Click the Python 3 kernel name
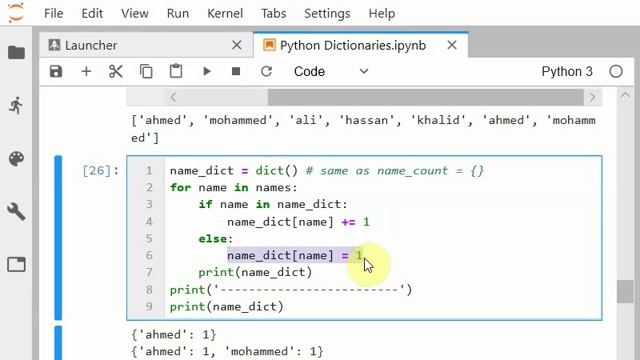The height and width of the screenshot is (360, 640). (x=567, y=71)
